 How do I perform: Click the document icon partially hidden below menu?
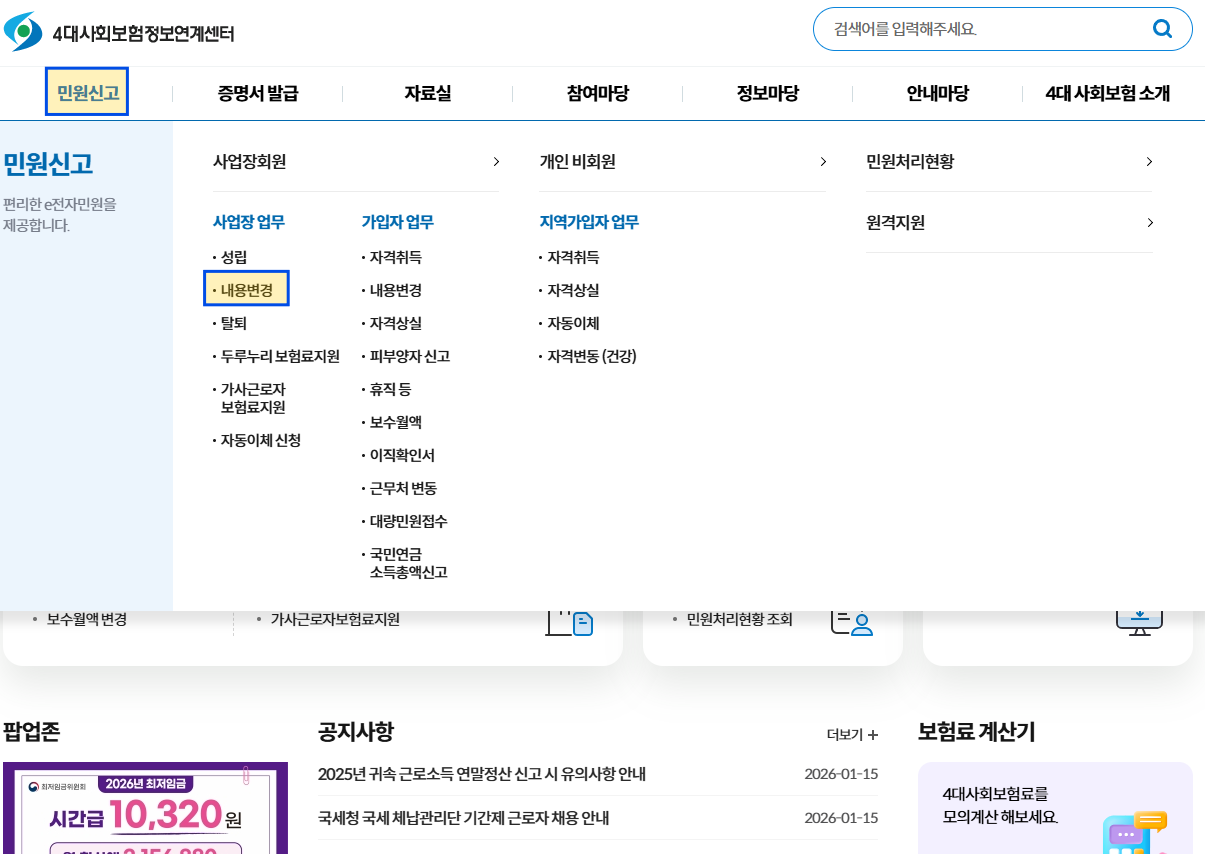pos(570,622)
